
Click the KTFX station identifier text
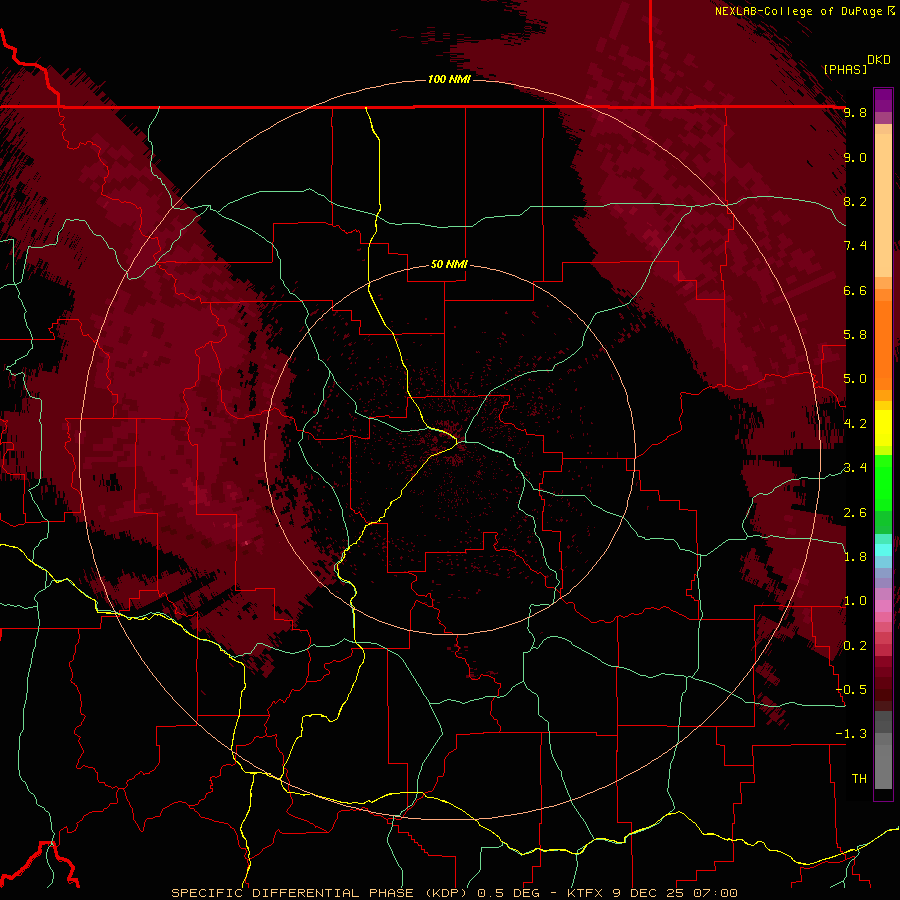pos(585,893)
